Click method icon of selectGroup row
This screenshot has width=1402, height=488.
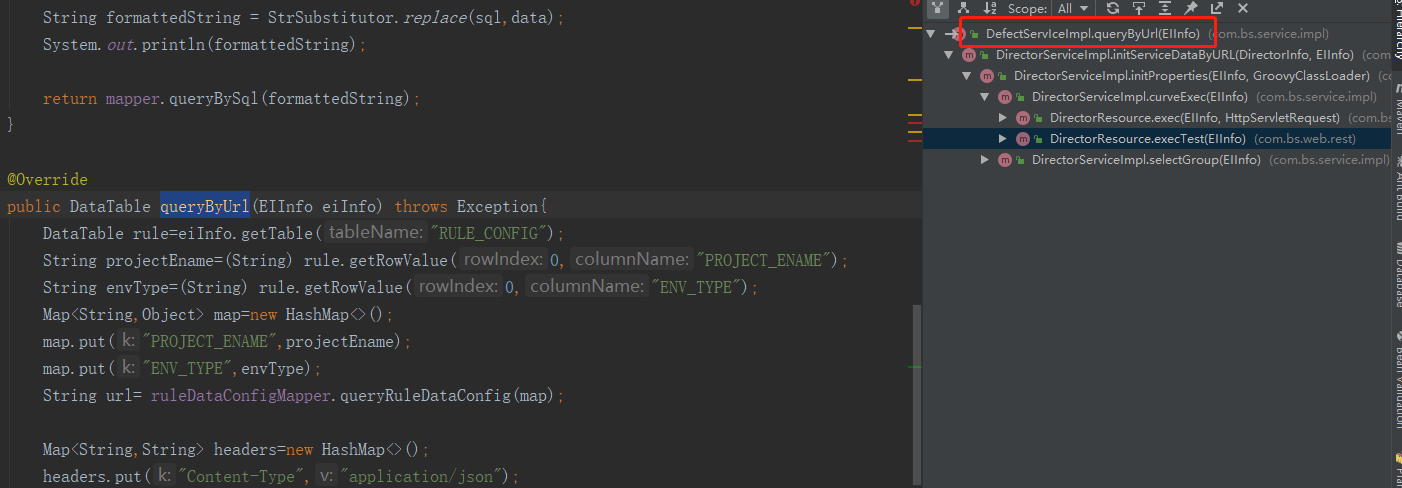point(1004,160)
